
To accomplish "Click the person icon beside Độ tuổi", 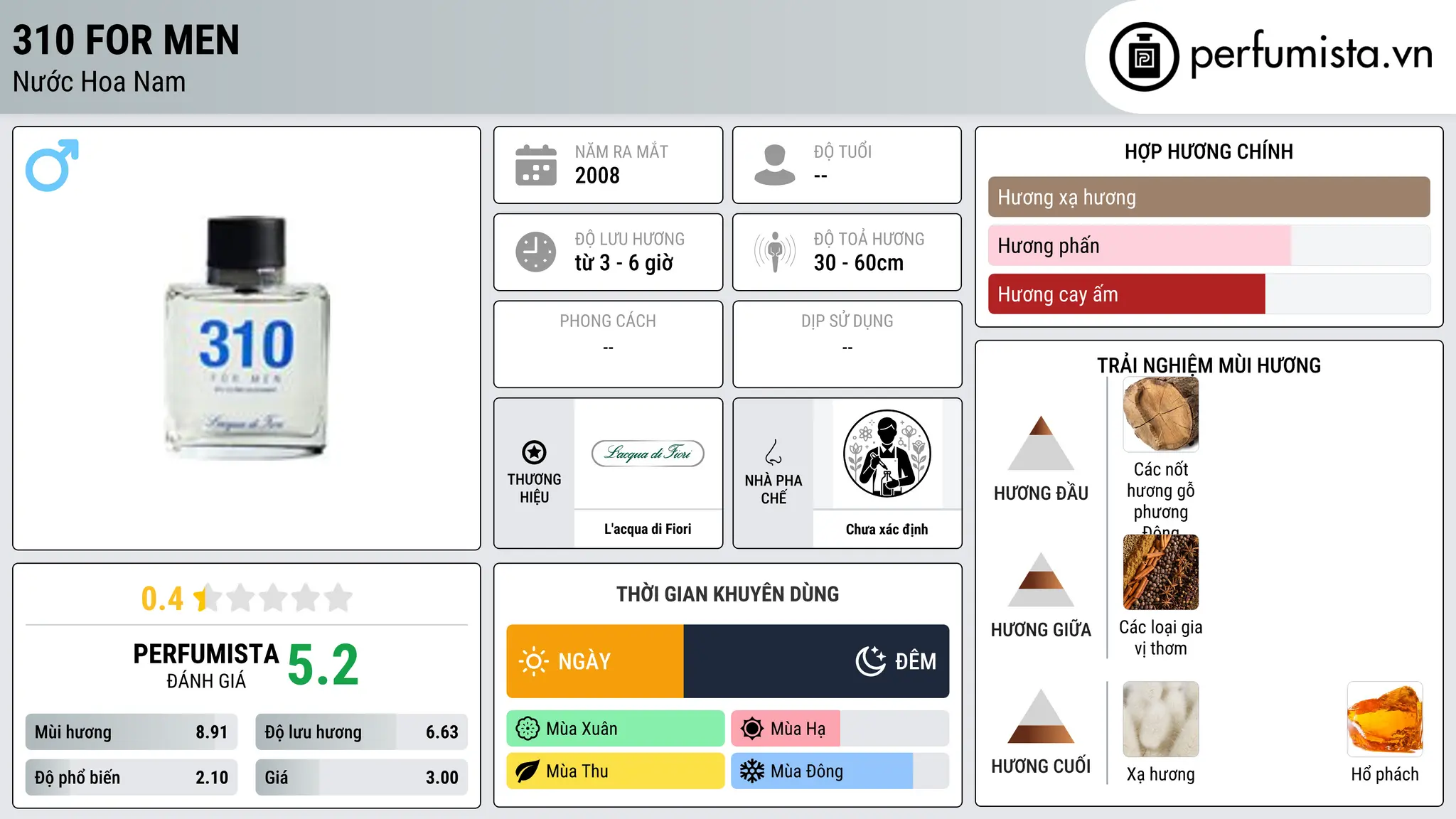I will (x=774, y=165).
